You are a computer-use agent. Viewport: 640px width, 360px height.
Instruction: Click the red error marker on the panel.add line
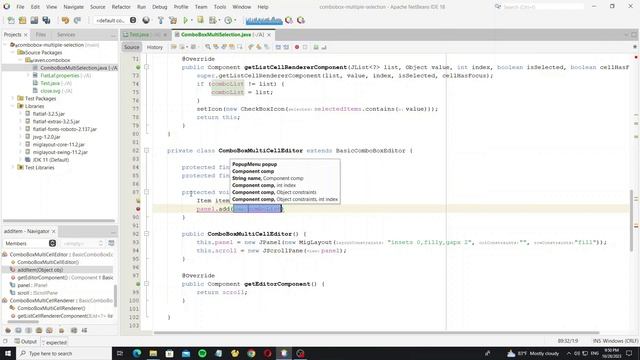coord(138,209)
